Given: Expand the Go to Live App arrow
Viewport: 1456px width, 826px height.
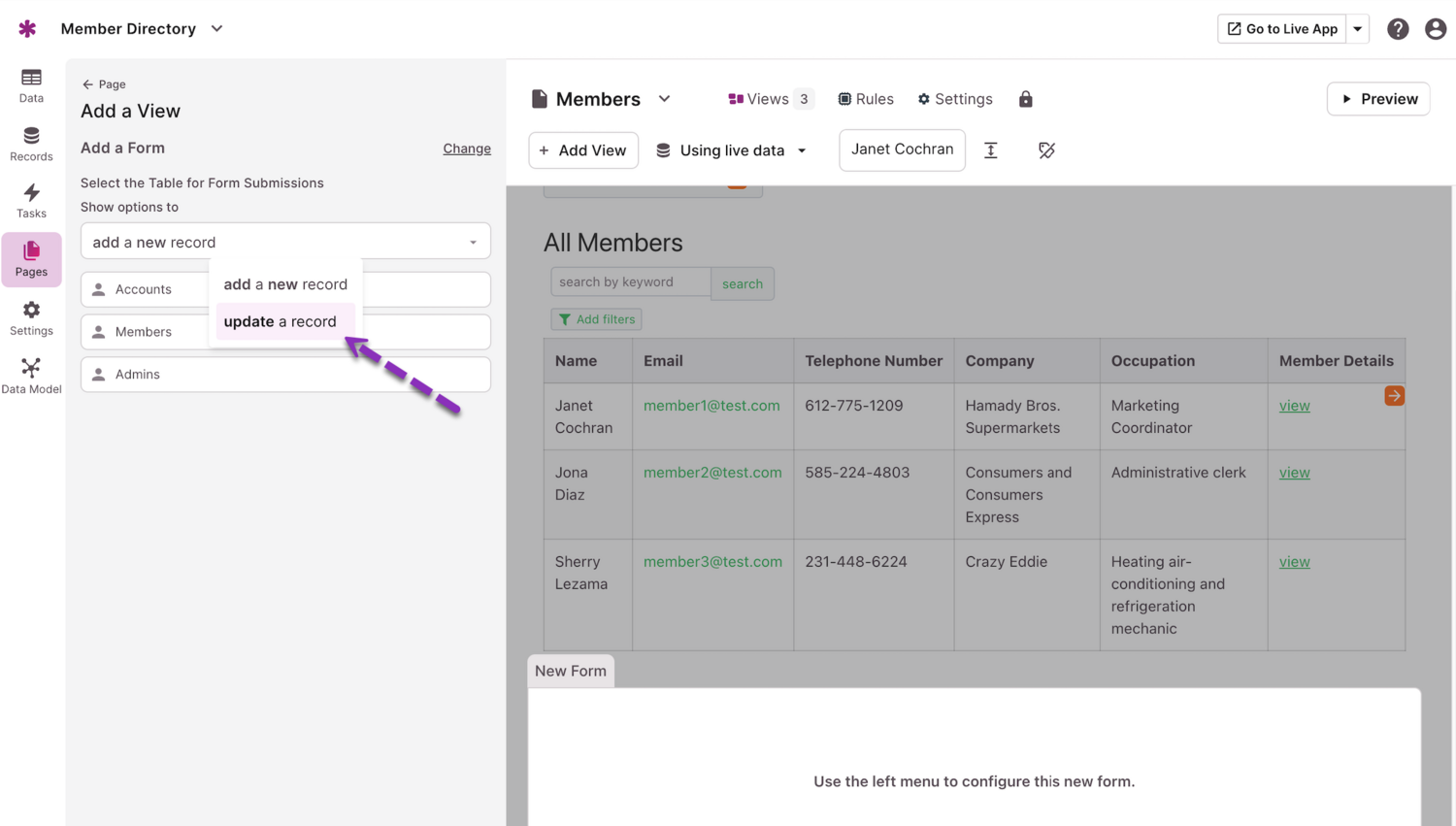Looking at the screenshot, I should (x=1358, y=29).
